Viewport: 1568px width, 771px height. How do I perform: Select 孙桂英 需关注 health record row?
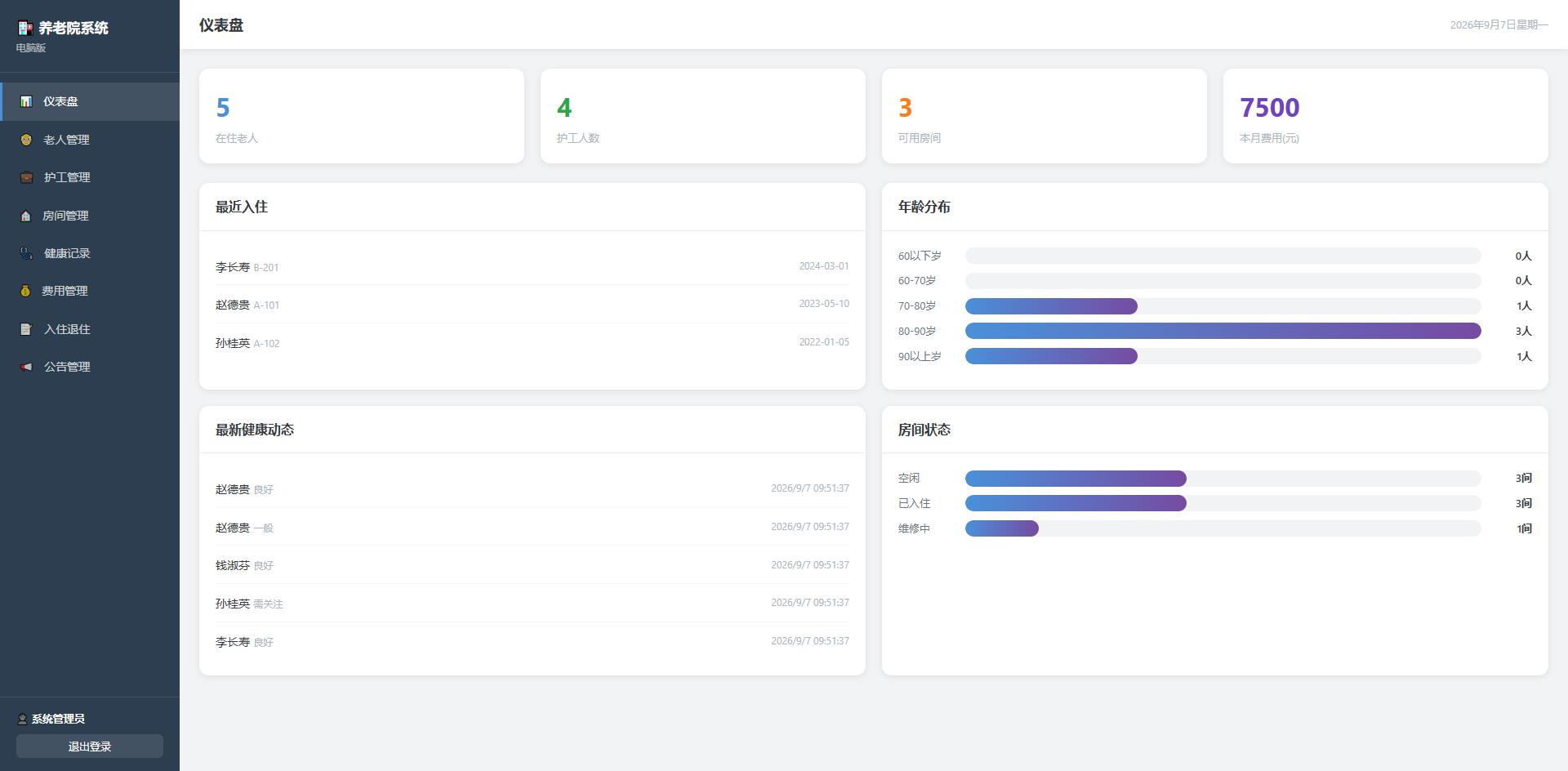532,603
